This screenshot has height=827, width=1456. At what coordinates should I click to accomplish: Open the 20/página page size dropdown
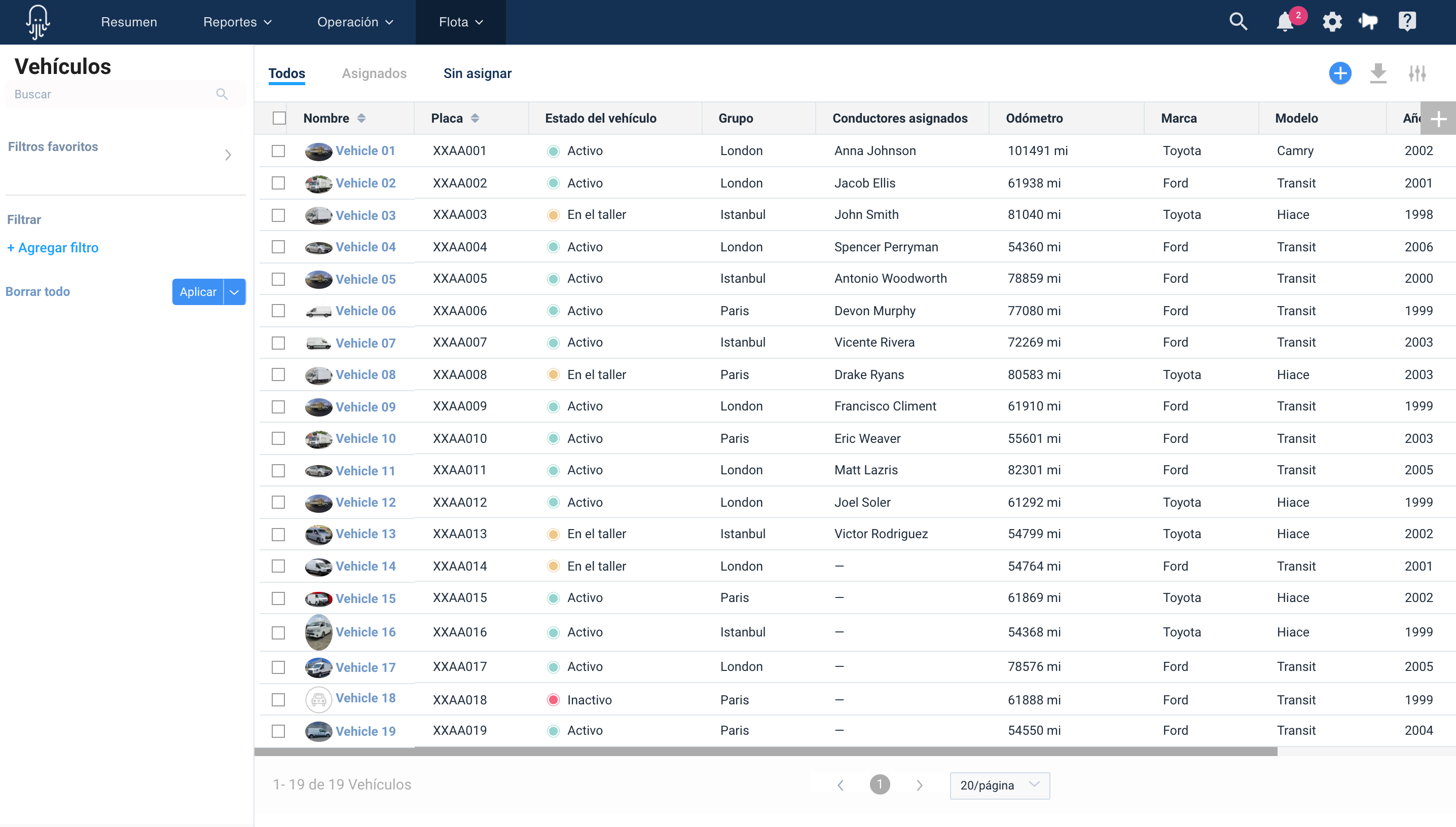pos(999,785)
